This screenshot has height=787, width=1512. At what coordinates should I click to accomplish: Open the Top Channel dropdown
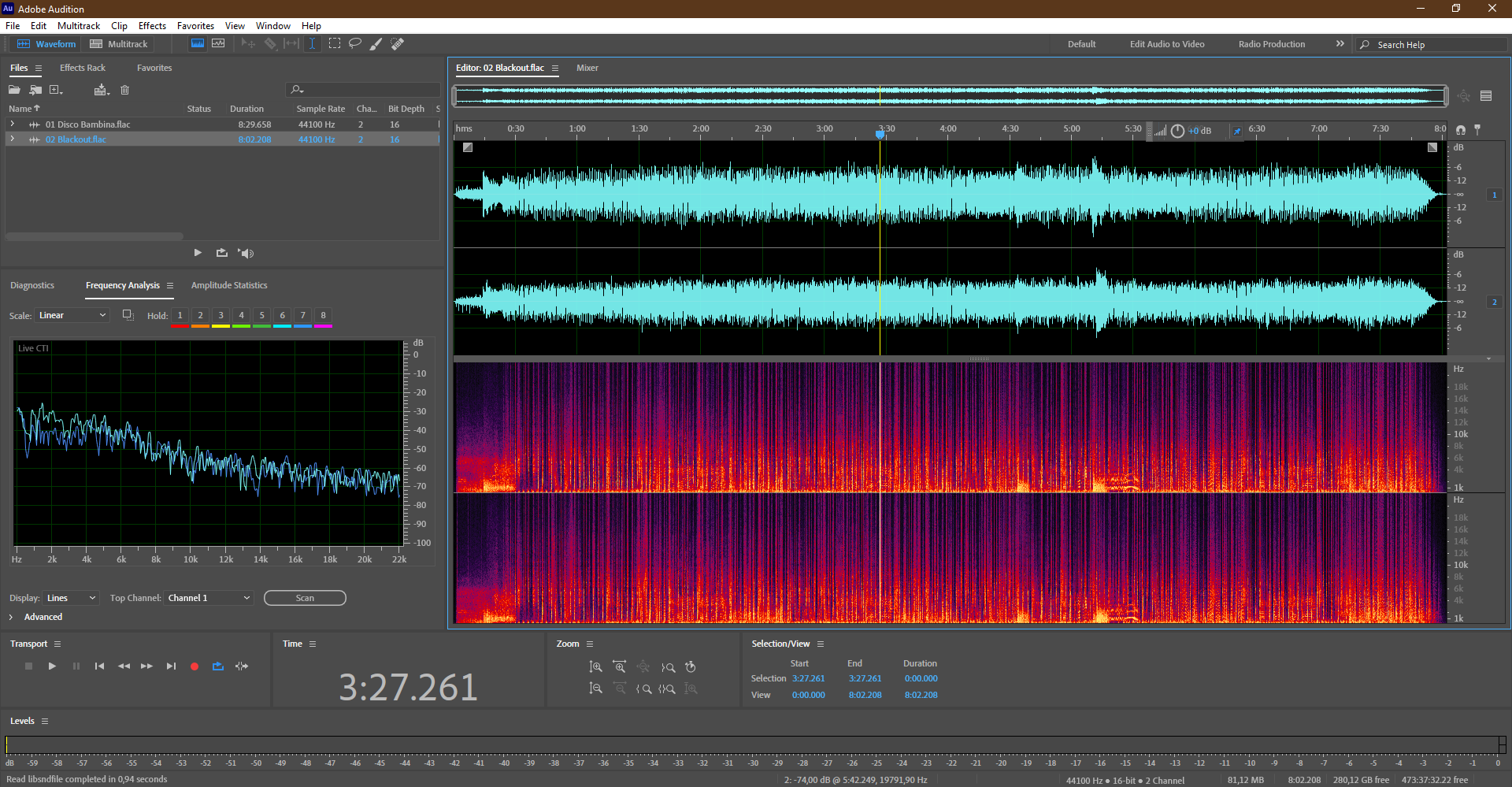click(x=209, y=598)
